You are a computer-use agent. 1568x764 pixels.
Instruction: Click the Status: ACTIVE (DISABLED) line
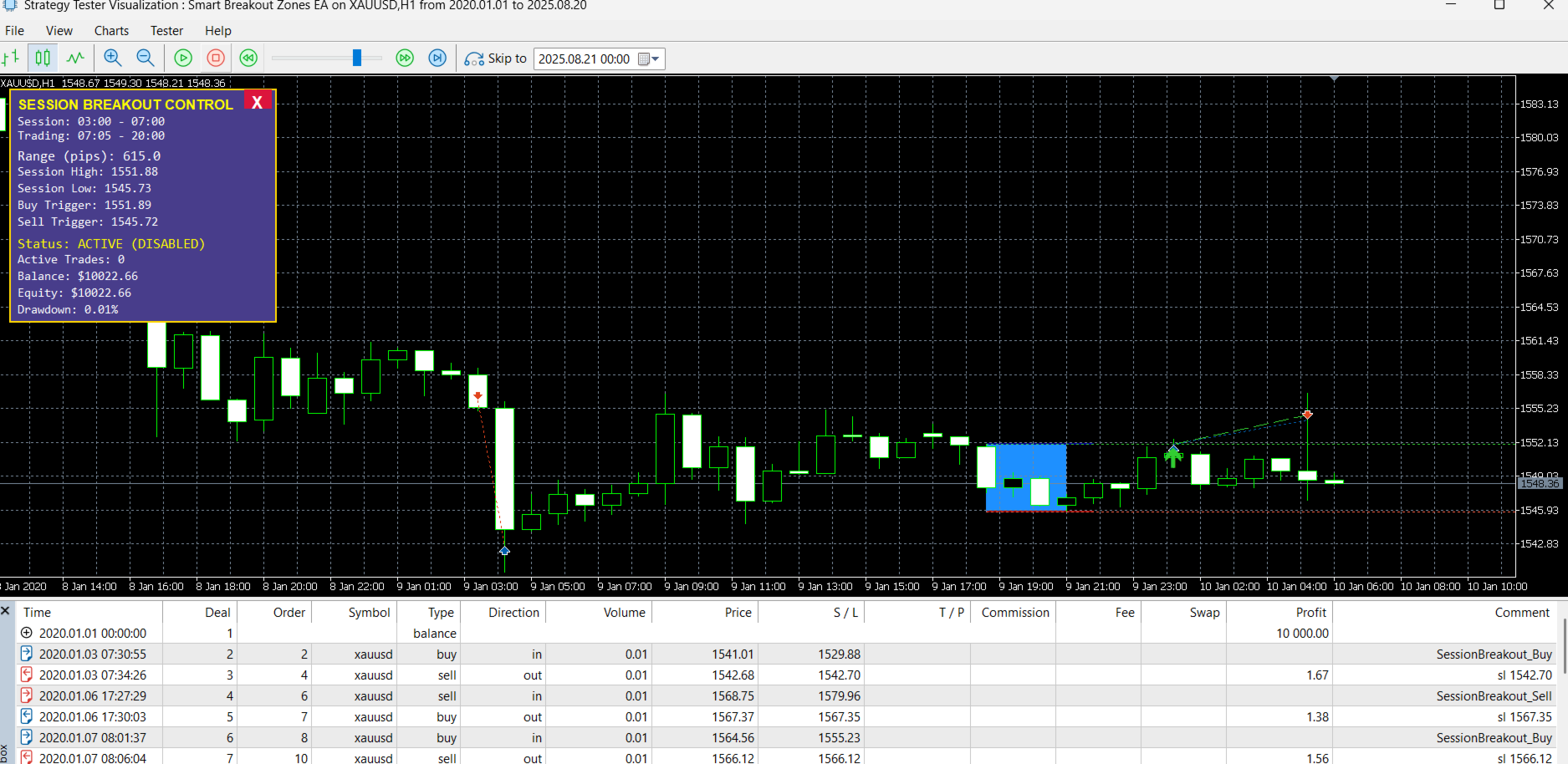(x=111, y=244)
